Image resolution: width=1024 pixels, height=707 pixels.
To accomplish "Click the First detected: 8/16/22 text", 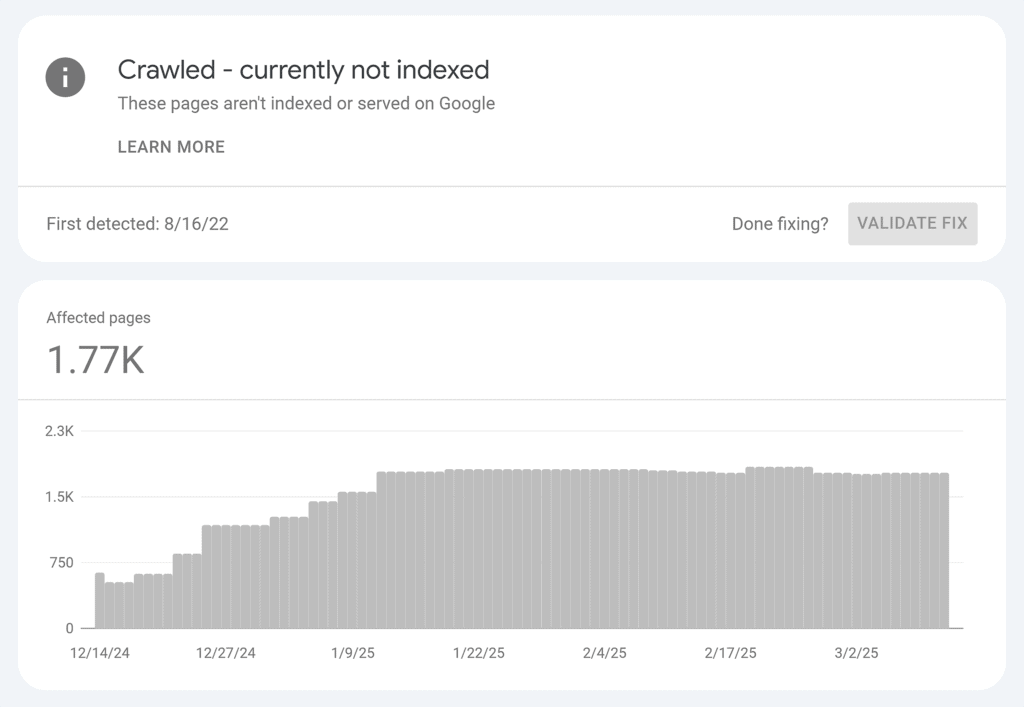I will point(138,224).
